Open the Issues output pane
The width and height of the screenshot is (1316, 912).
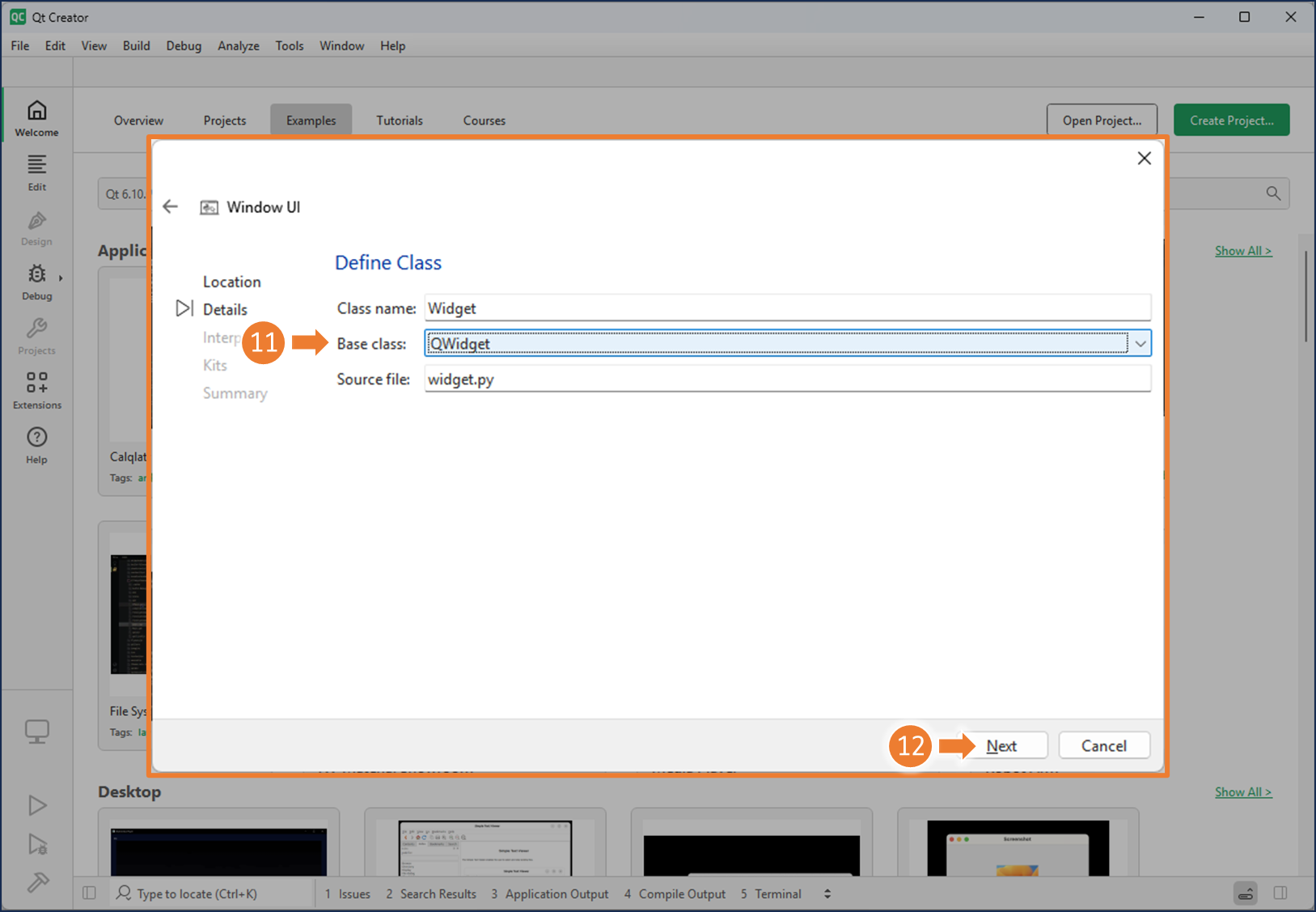(348, 893)
